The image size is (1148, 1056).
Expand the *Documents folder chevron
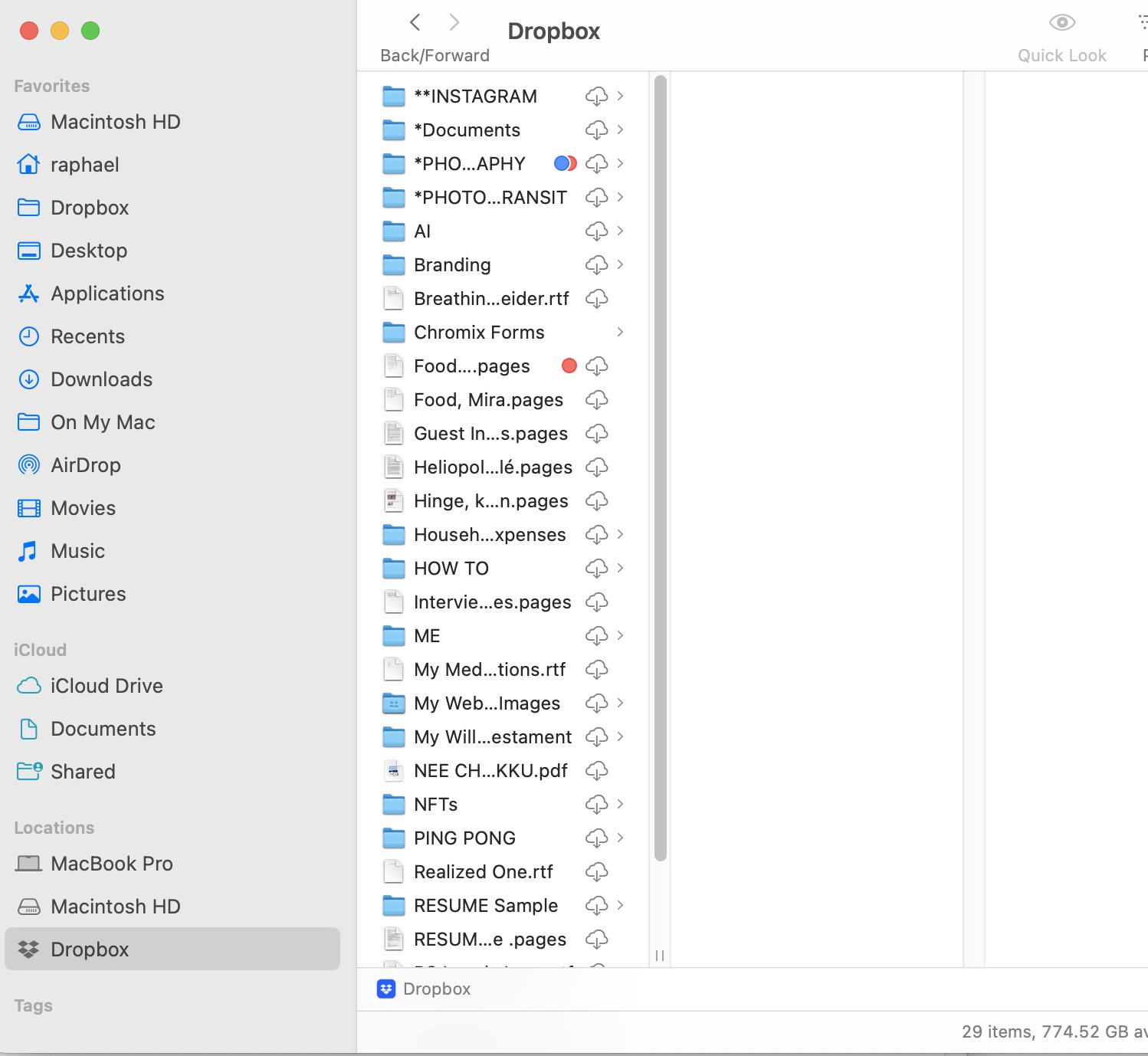pyautogui.click(x=620, y=130)
